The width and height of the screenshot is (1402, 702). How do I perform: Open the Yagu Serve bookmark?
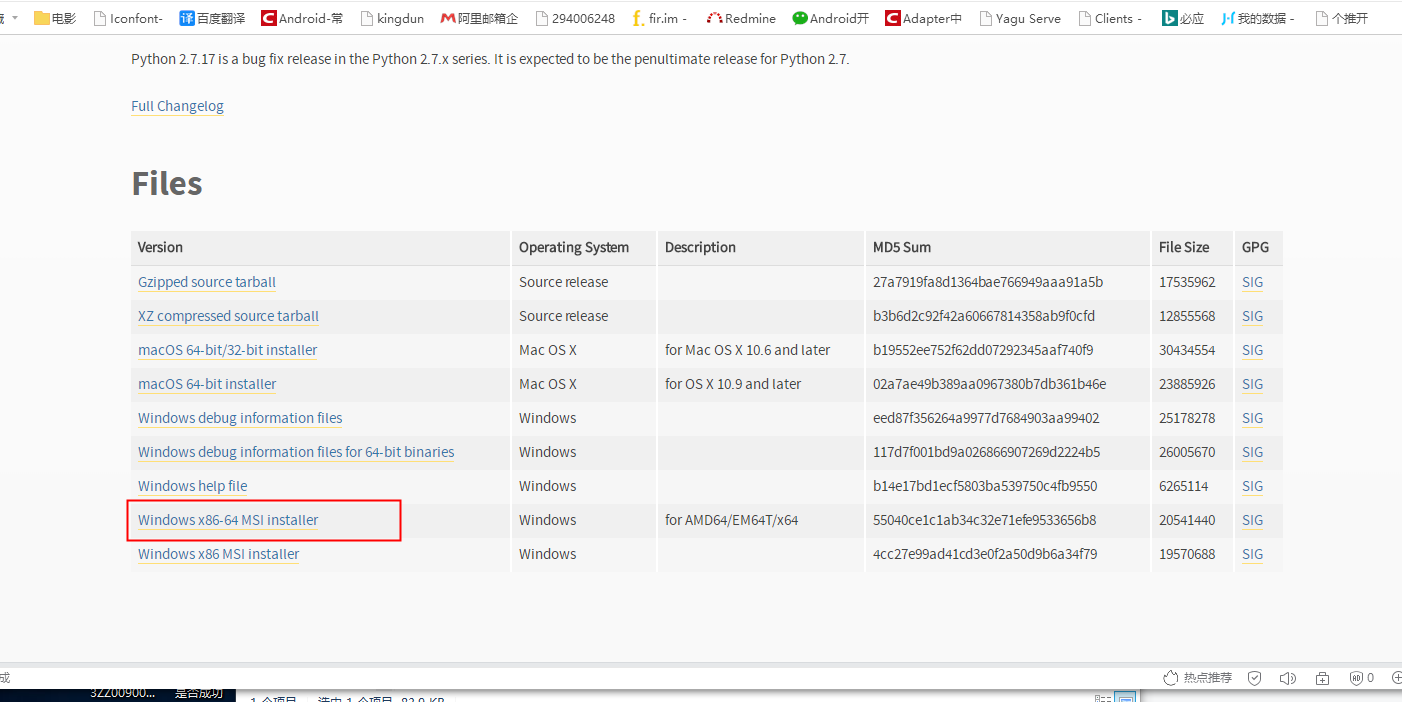[1020, 18]
